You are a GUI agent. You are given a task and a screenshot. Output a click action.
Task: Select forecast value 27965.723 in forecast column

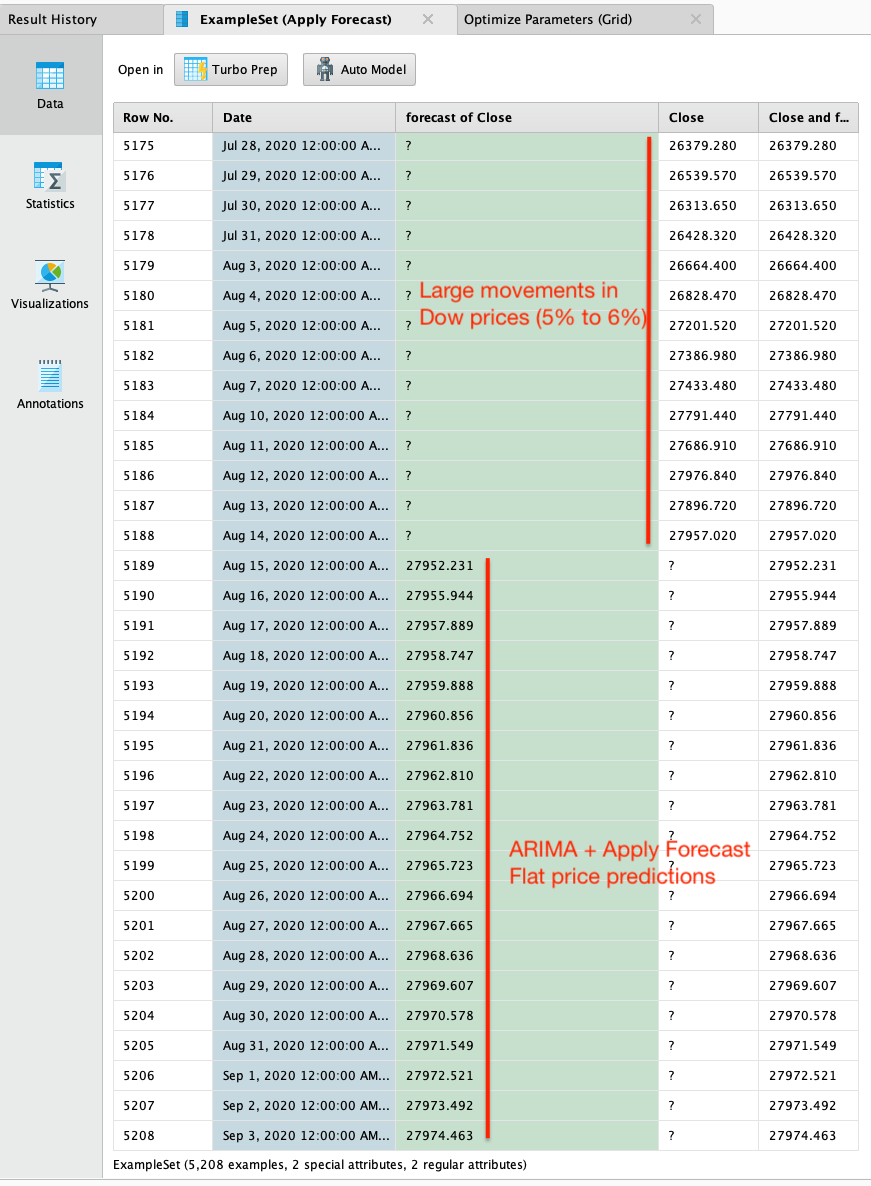[527, 866]
